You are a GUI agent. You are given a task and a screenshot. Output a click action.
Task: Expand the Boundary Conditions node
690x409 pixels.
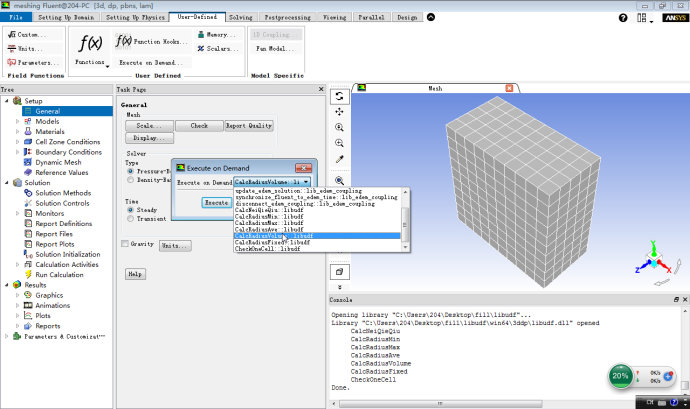coord(17,152)
